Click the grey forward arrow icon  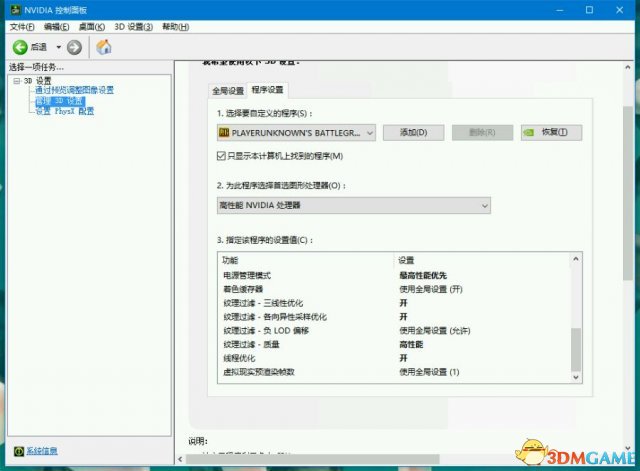tap(74, 47)
